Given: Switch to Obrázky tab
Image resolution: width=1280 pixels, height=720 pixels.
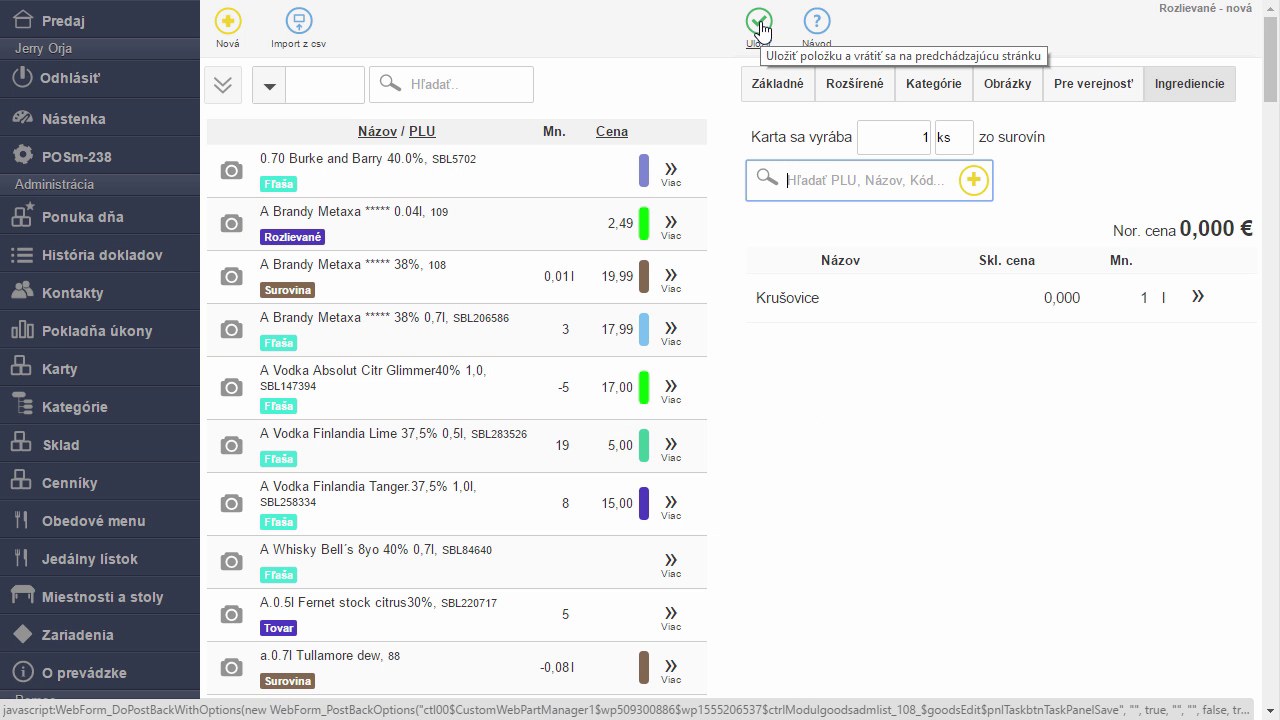Looking at the screenshot, I should pyautogui.click(x=1007, y=84).
